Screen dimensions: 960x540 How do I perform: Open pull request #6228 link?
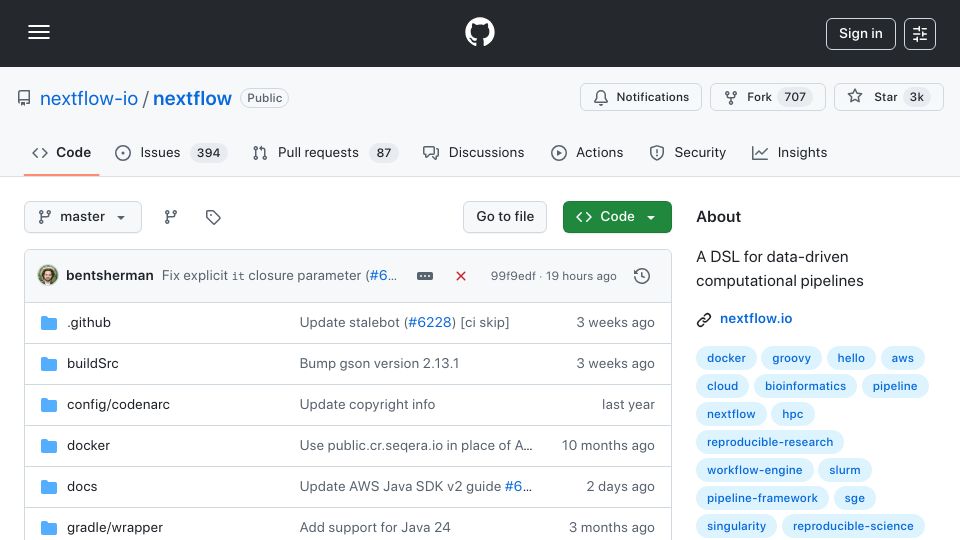pyautogui.click(x=430, y=323)
